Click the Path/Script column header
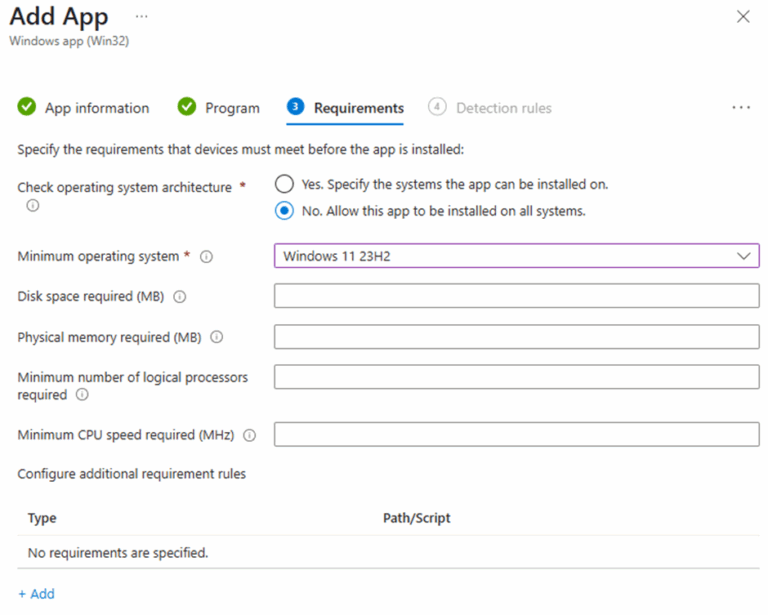The height and width of the screenshot is (615, 768). [x=416, y=518]
